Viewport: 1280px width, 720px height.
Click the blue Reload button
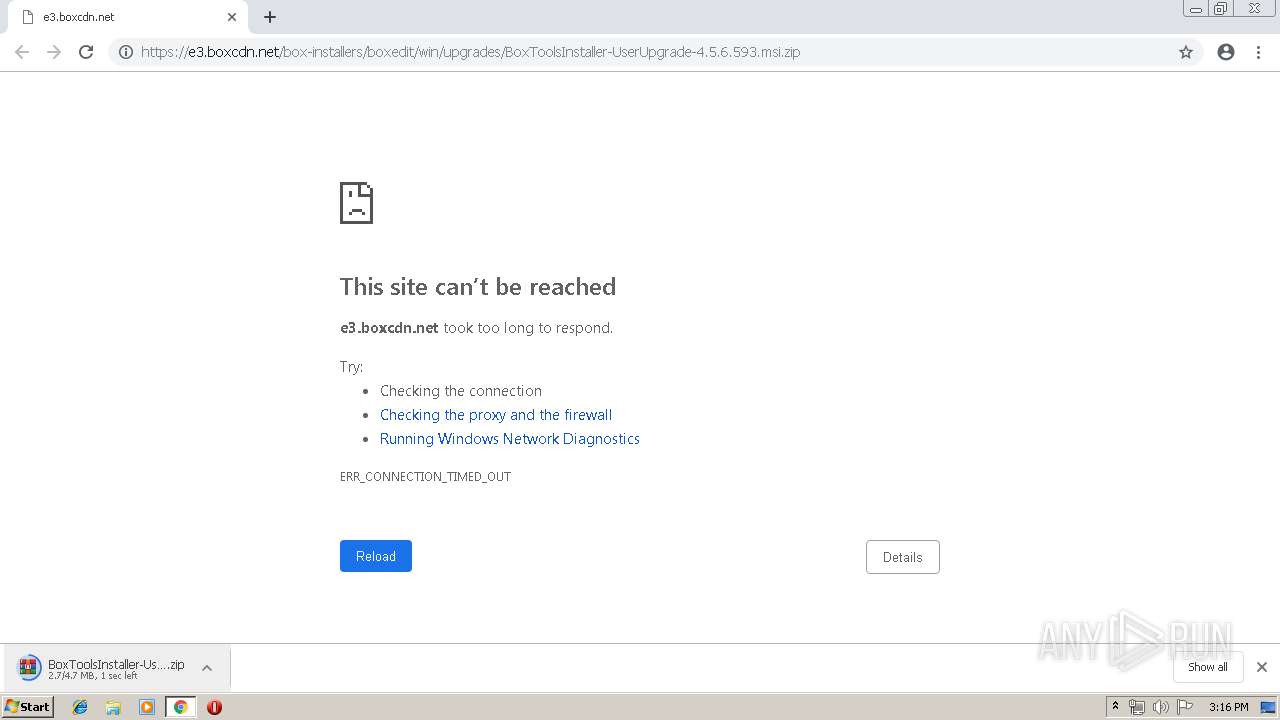click(376, 556)
